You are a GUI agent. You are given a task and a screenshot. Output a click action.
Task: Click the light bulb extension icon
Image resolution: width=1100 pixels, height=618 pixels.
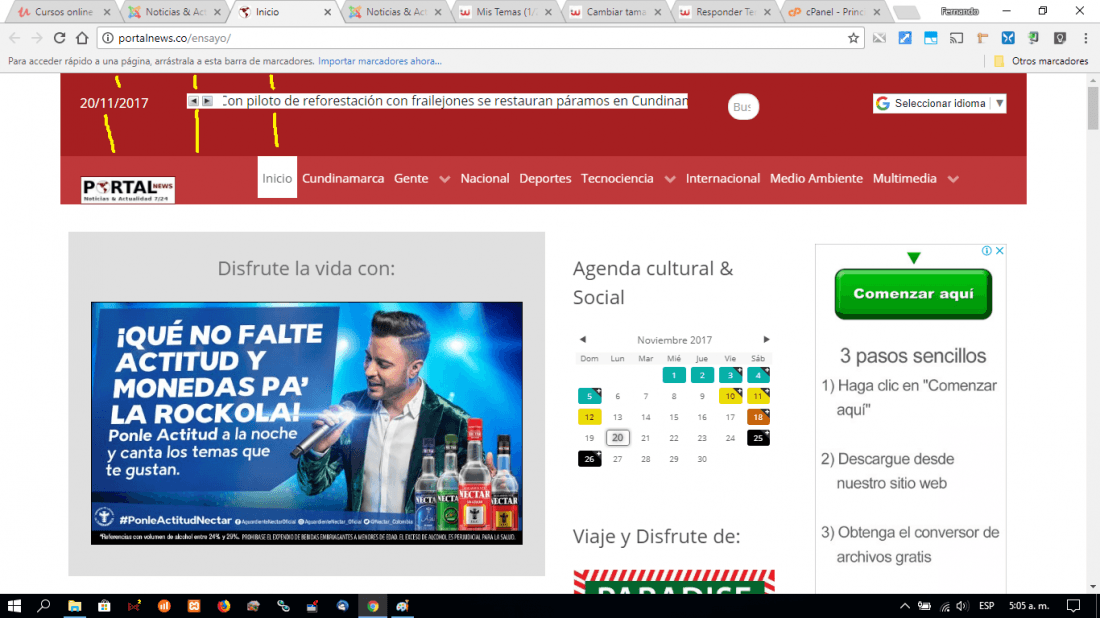coord(1059,38)
